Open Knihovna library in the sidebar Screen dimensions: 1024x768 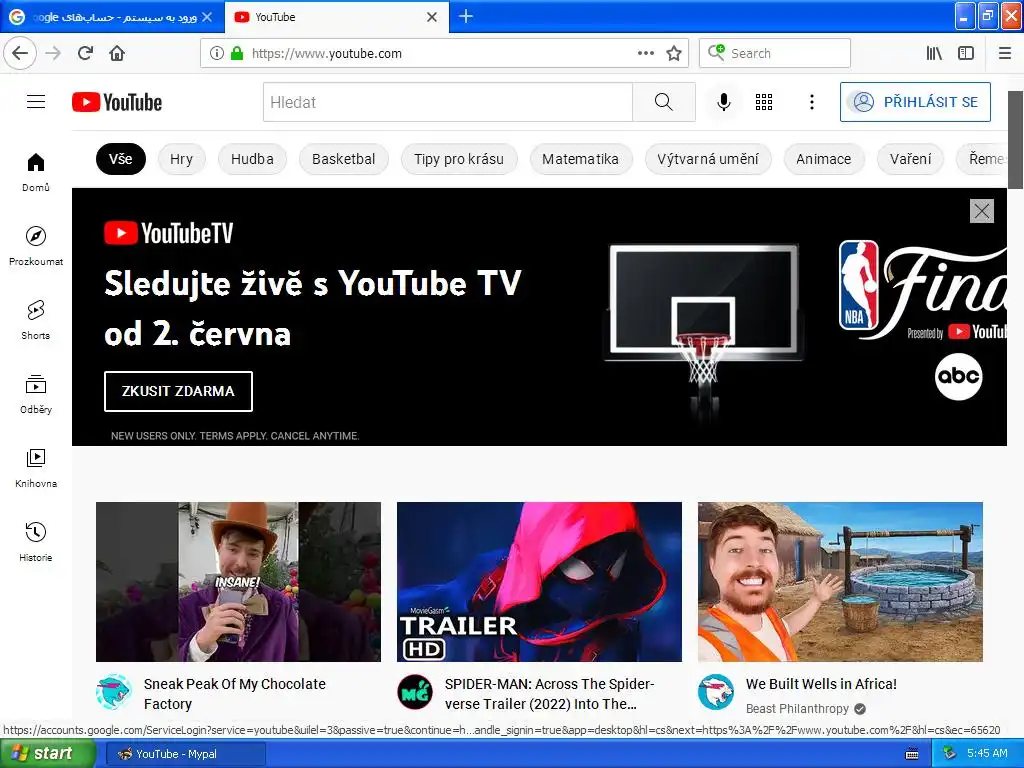pyautogui.click(x=36, y=468)
